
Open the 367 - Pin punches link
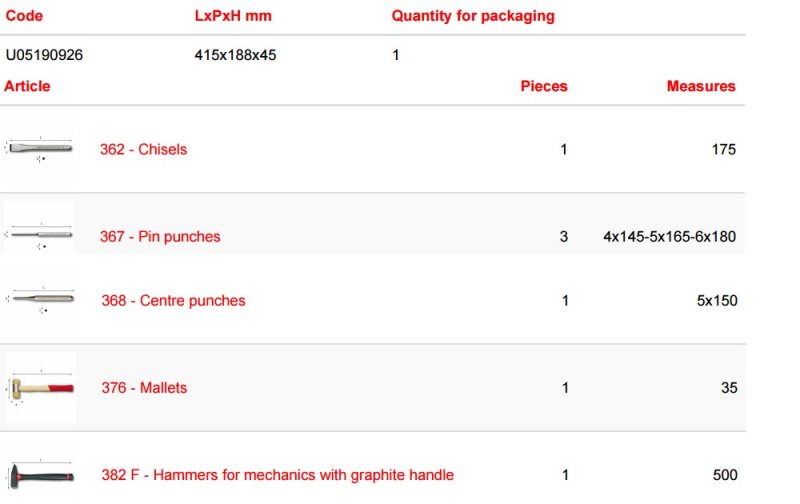click(x=160, y=237)
